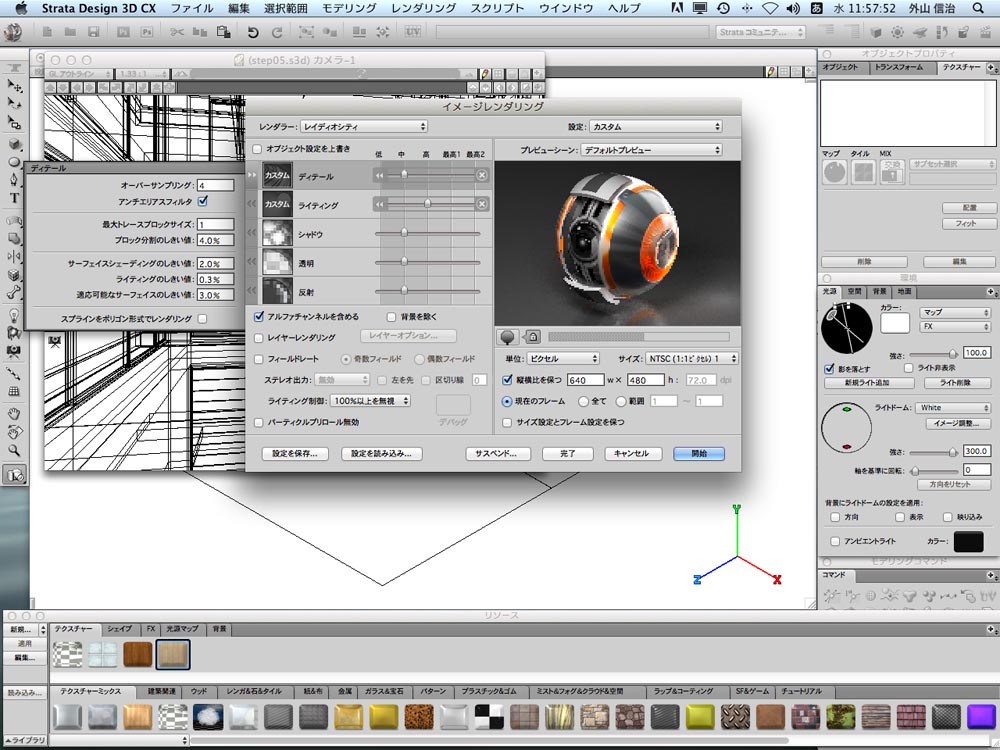Image resolution: width=1000 pixels, height=750 pixels.
Task: Toggle the オブジェクト設定を上書き checkbox
Action: click(258, 149)
